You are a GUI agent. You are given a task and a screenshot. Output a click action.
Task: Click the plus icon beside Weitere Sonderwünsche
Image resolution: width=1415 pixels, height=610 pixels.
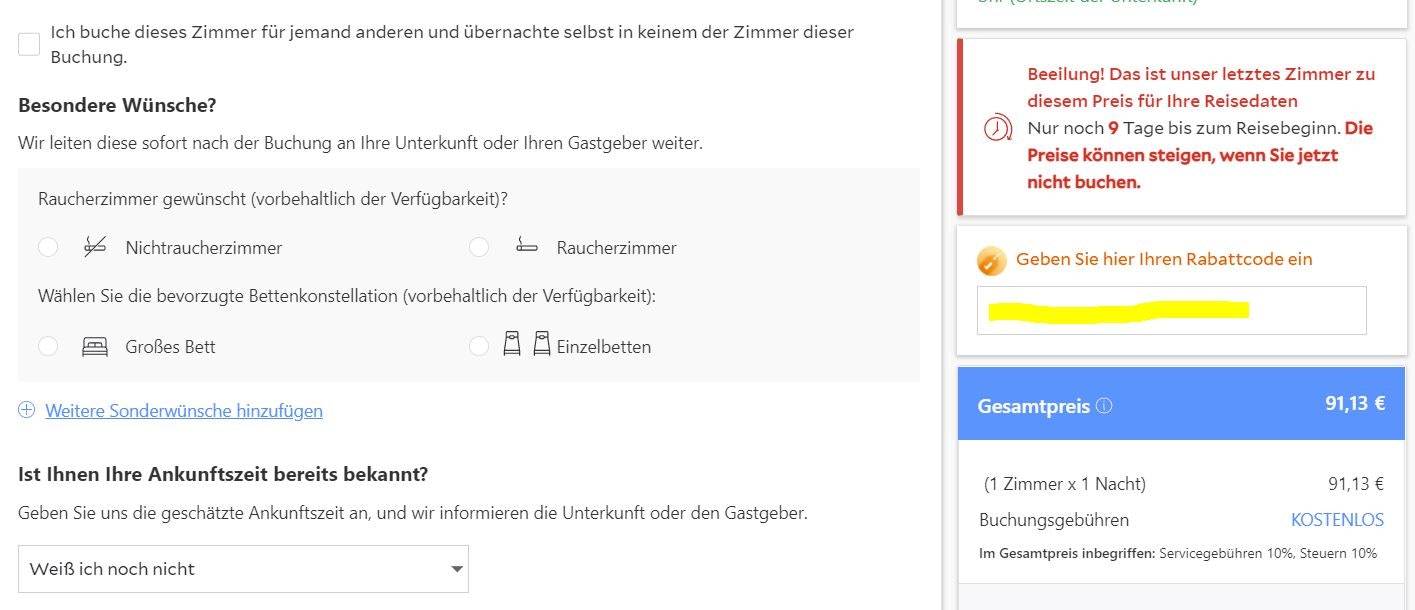(28, 410)
